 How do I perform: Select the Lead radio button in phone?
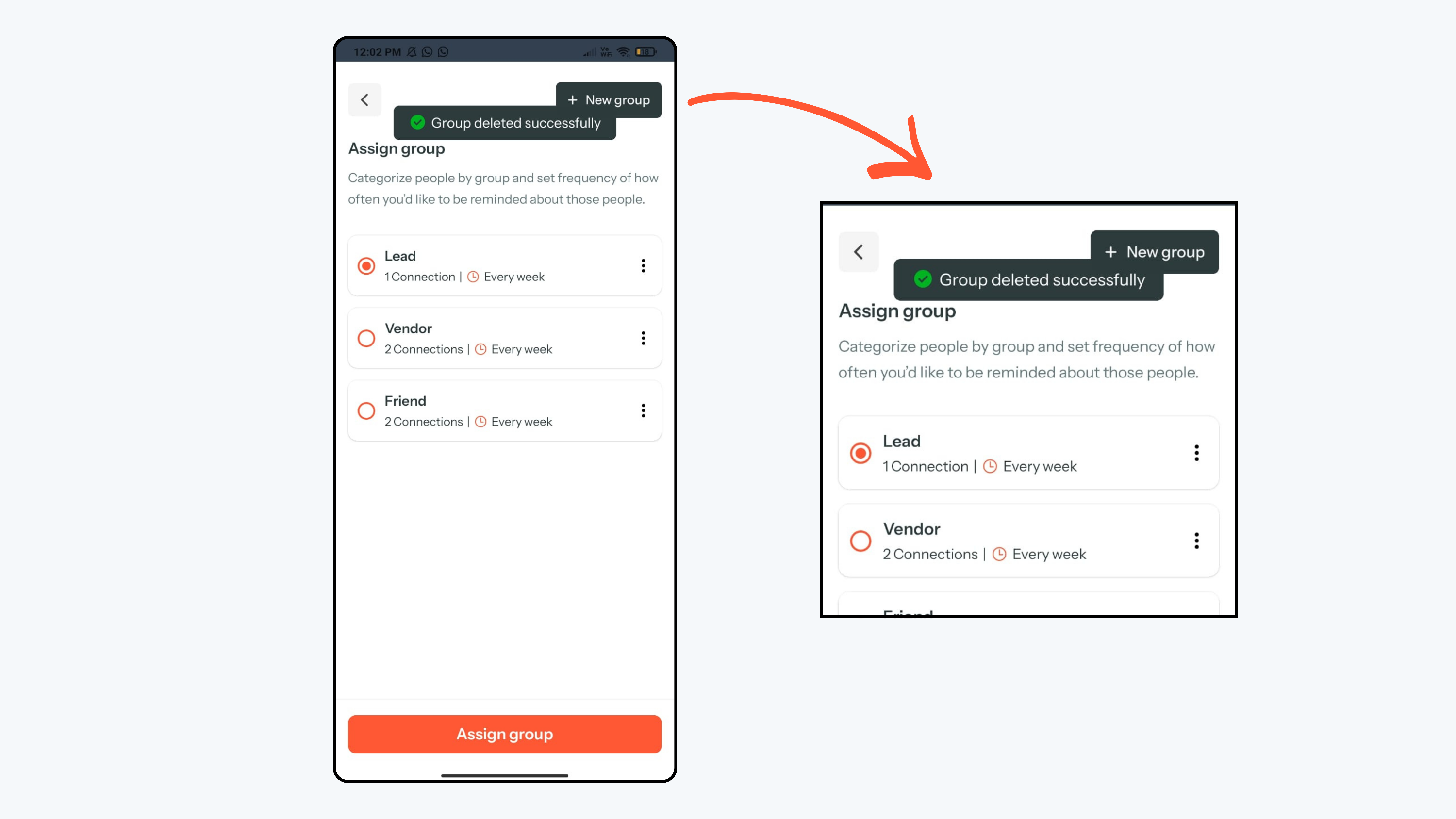coord(366,266)
